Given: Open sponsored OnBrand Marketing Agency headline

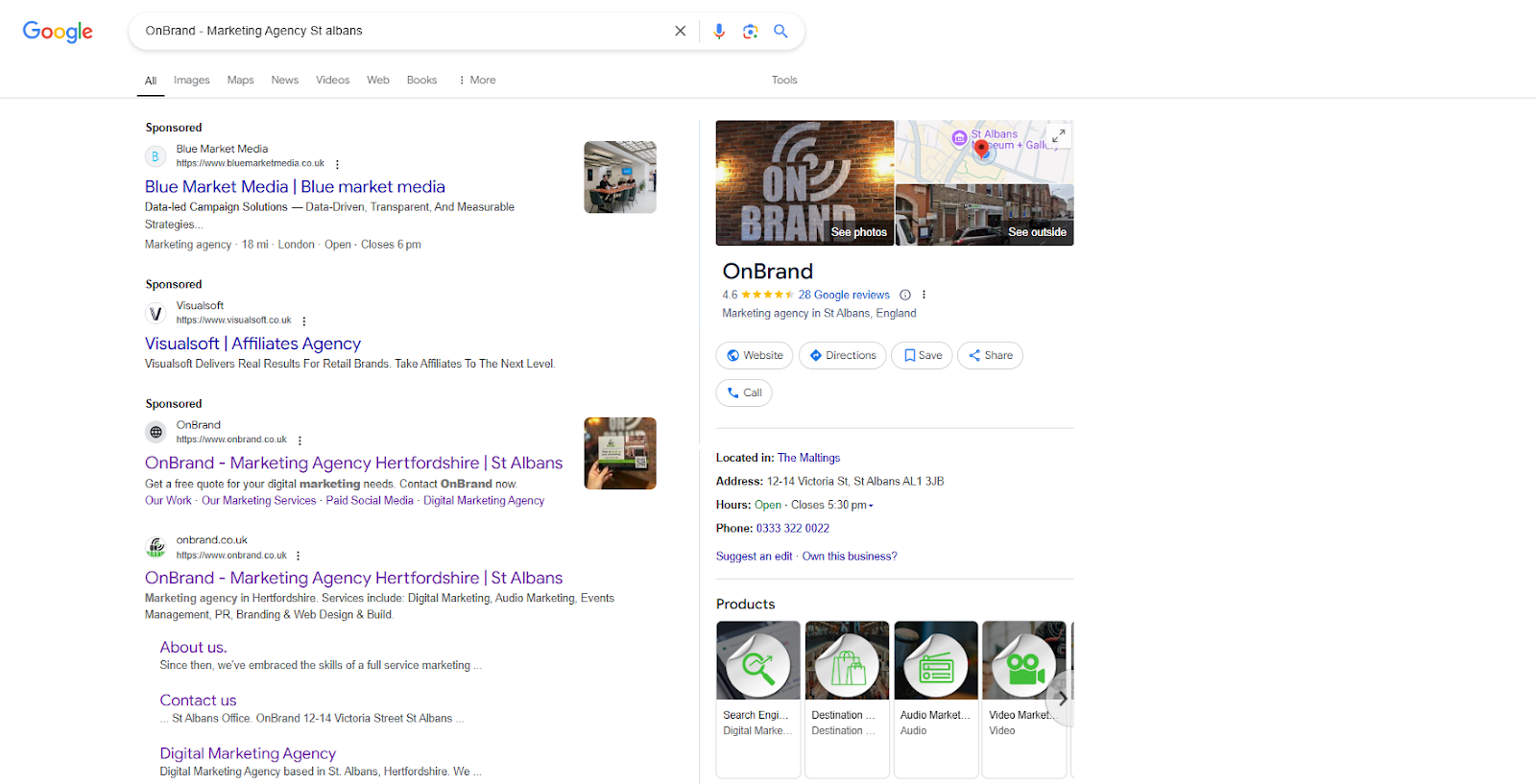Looking at the screenshot, I should point(353,463).
